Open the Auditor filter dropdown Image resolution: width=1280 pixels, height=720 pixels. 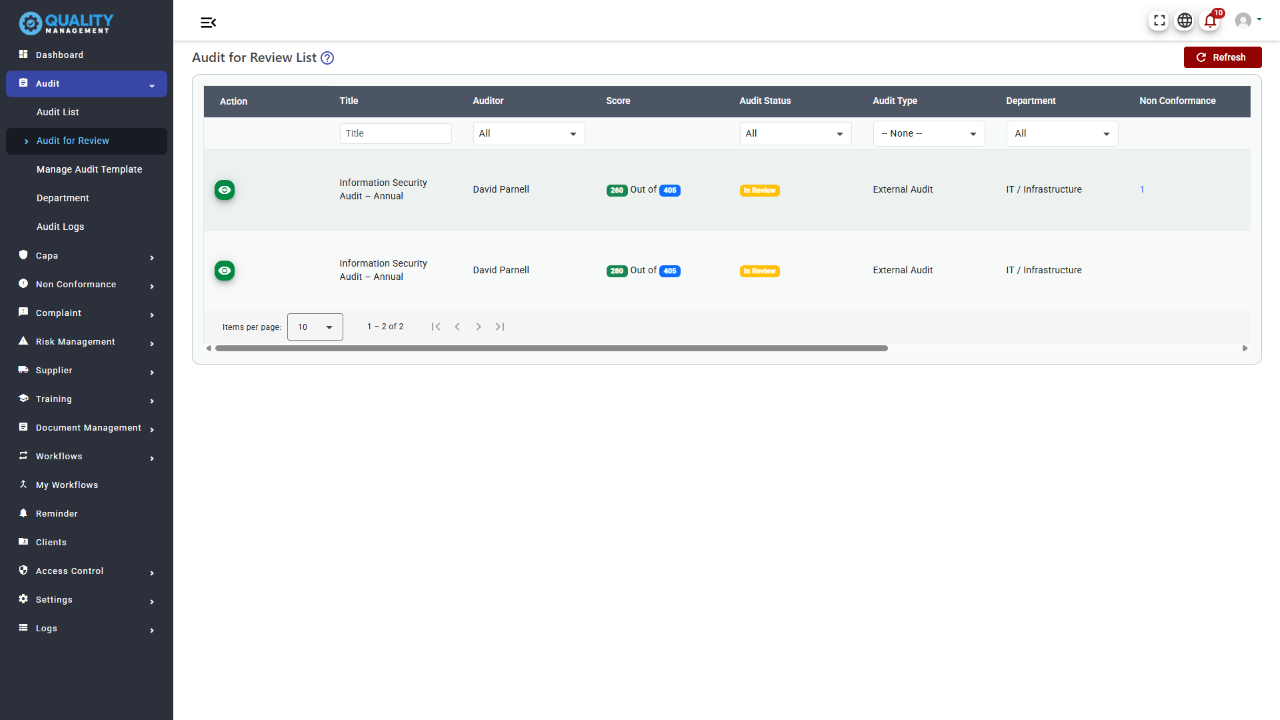click(x=528, y=134)
